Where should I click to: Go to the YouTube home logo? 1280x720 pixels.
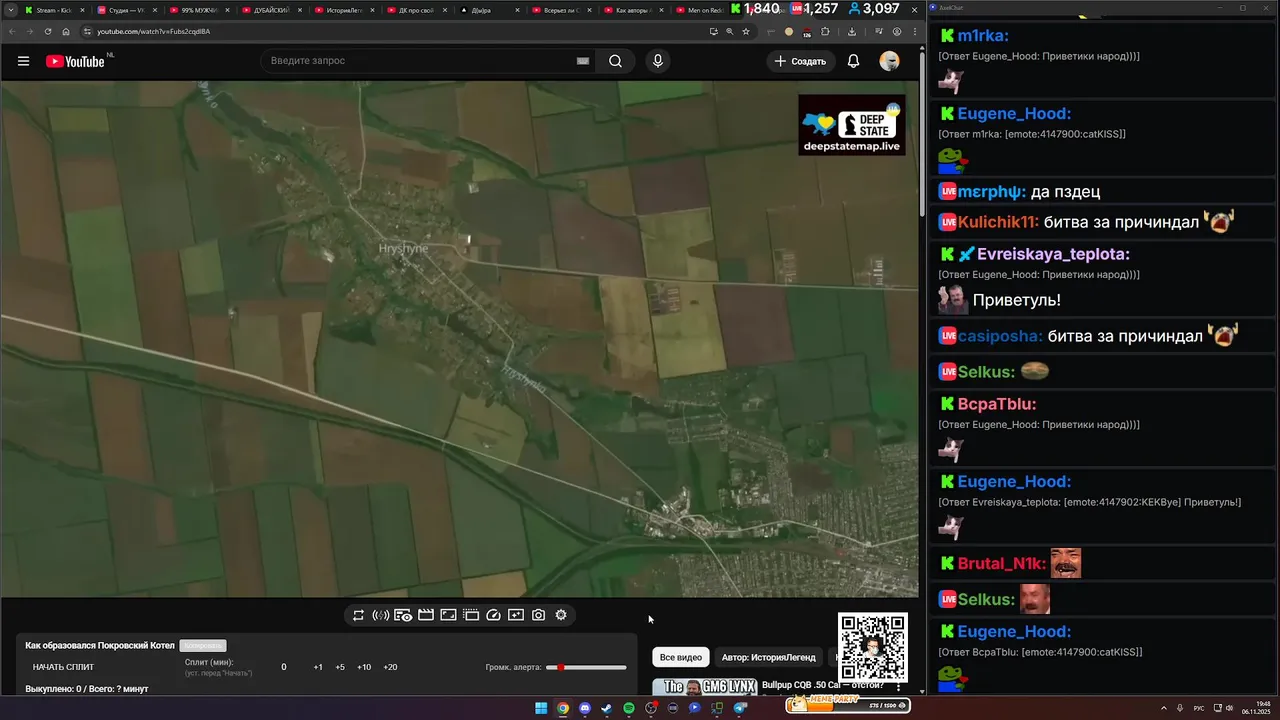tap(75, 61)
